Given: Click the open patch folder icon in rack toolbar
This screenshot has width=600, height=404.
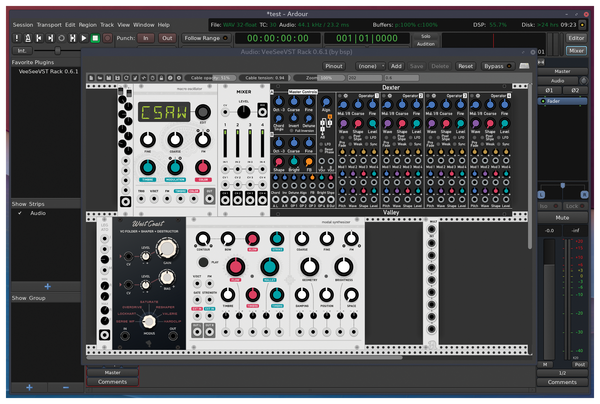Looking at the screenshot, I should 99,78.
